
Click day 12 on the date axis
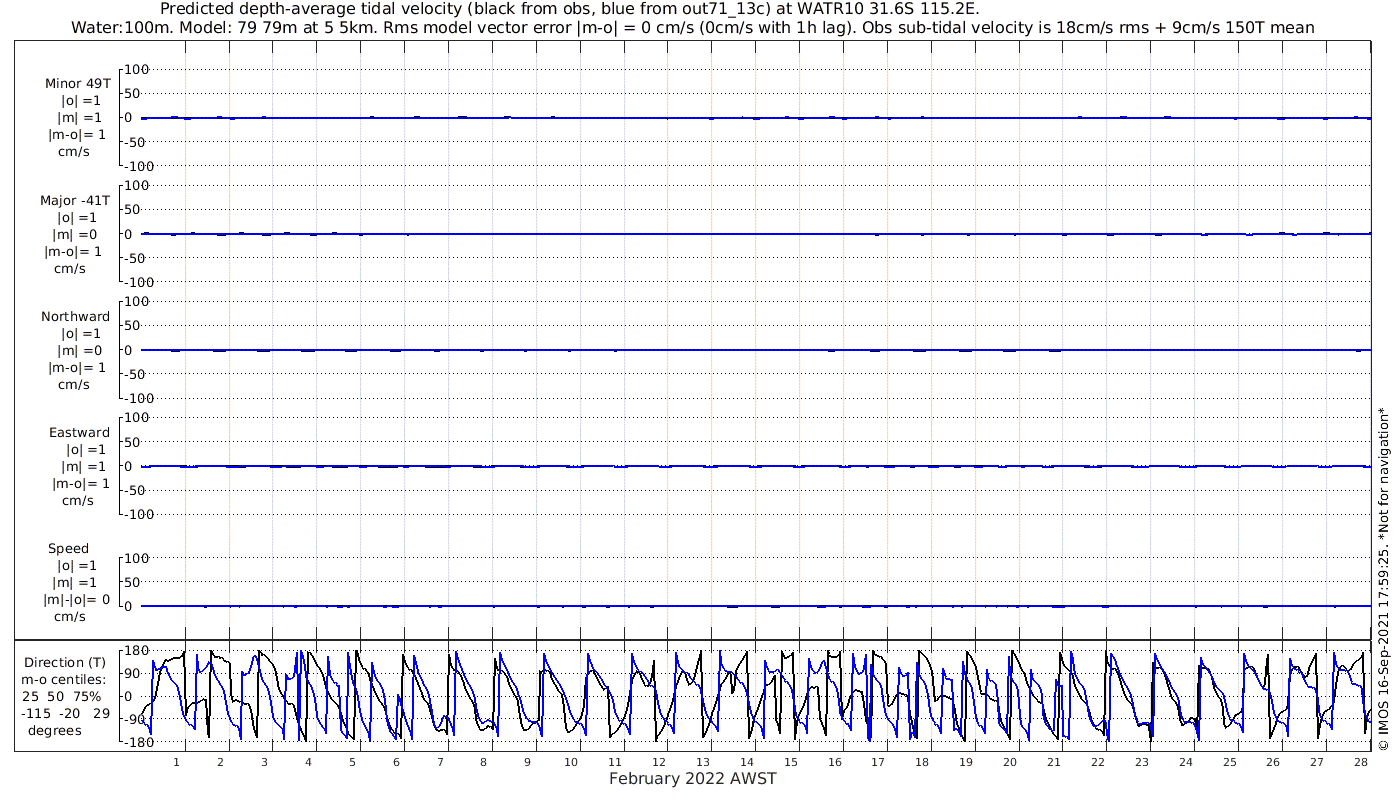pyautogui.click(x=659, y=762)
